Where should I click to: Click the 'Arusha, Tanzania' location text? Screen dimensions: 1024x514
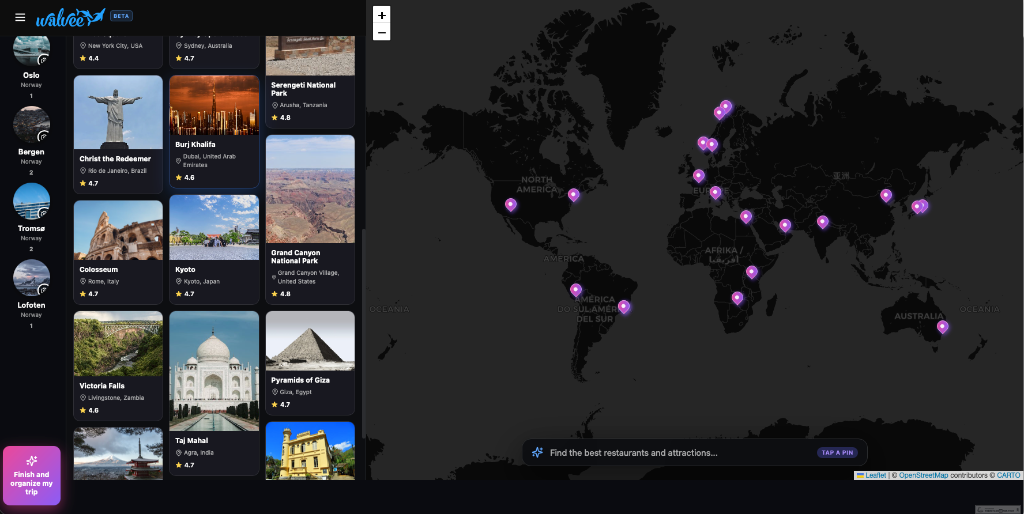tap(303, 105)
